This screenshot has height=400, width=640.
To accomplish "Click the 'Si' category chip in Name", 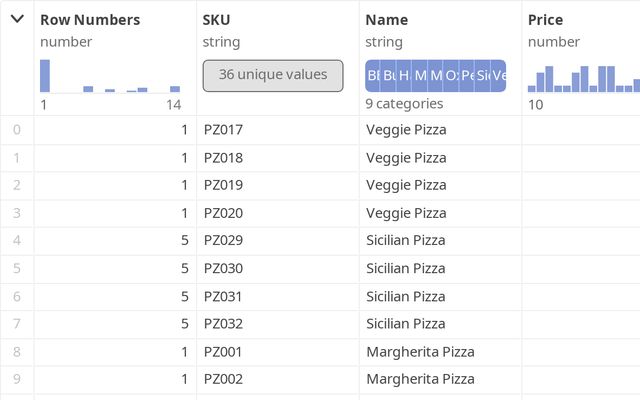I will point(483,75).
